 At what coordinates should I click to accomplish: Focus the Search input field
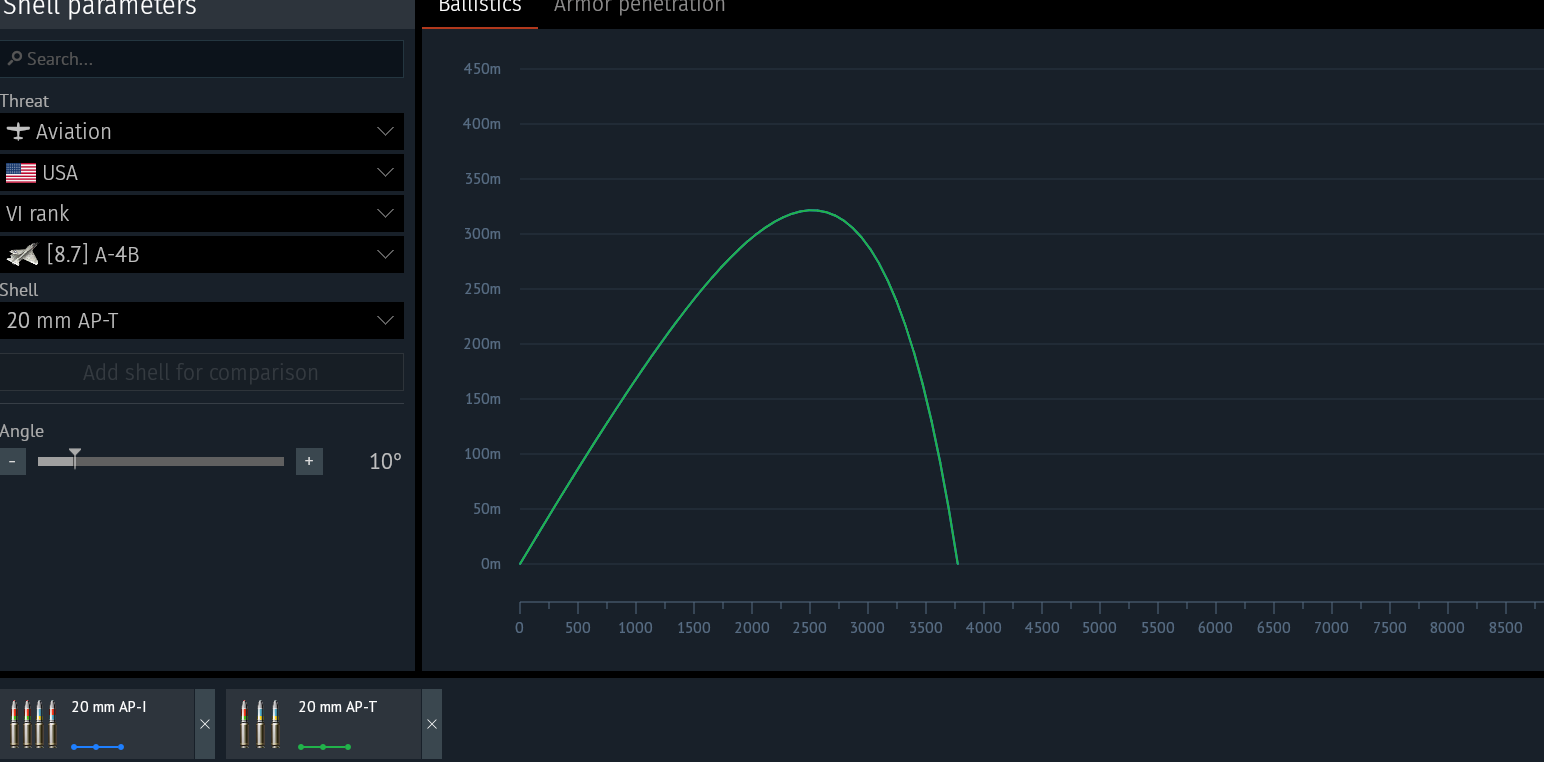tap(210, 59)
